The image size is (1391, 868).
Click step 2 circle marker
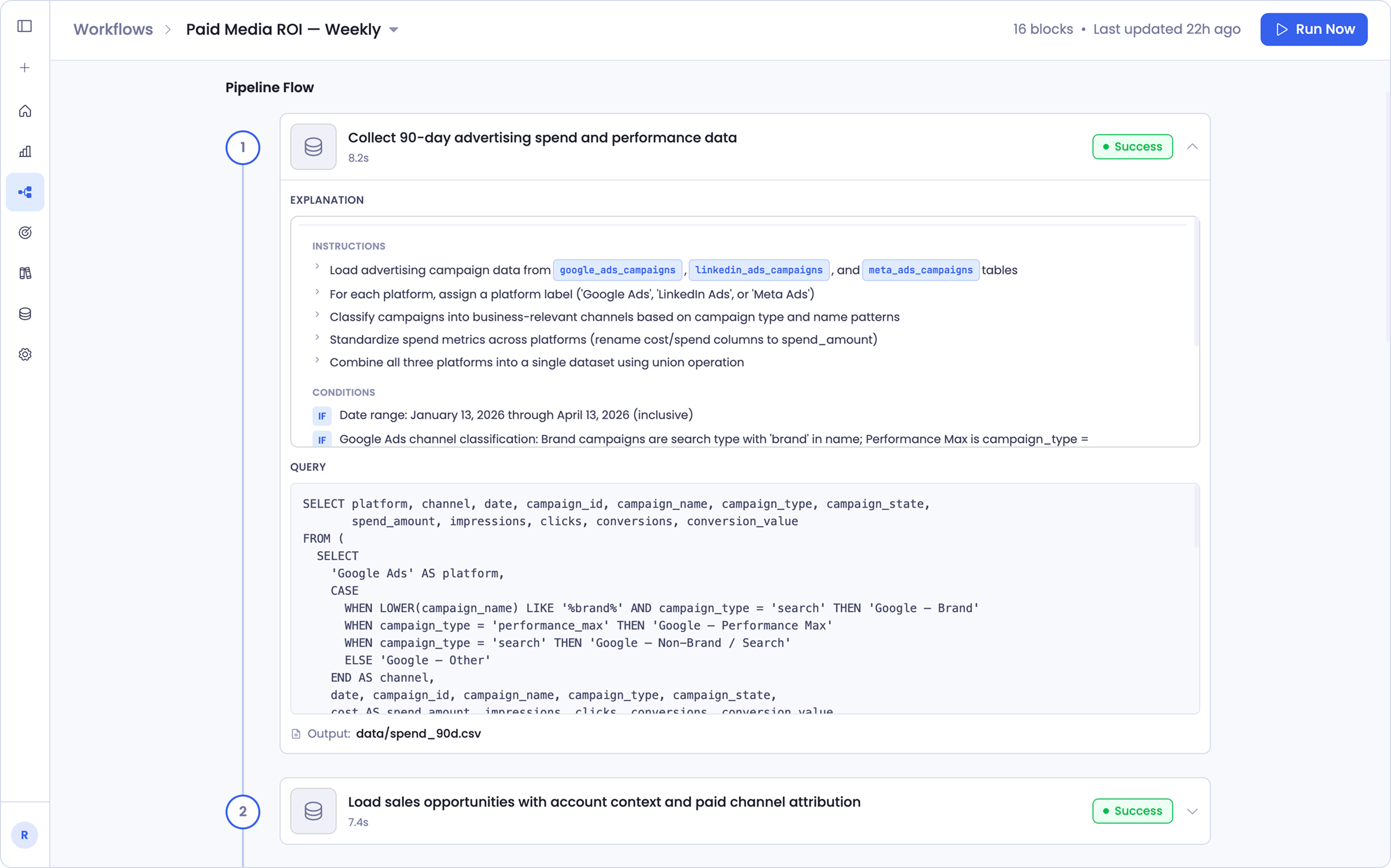[x=243, y=812]
